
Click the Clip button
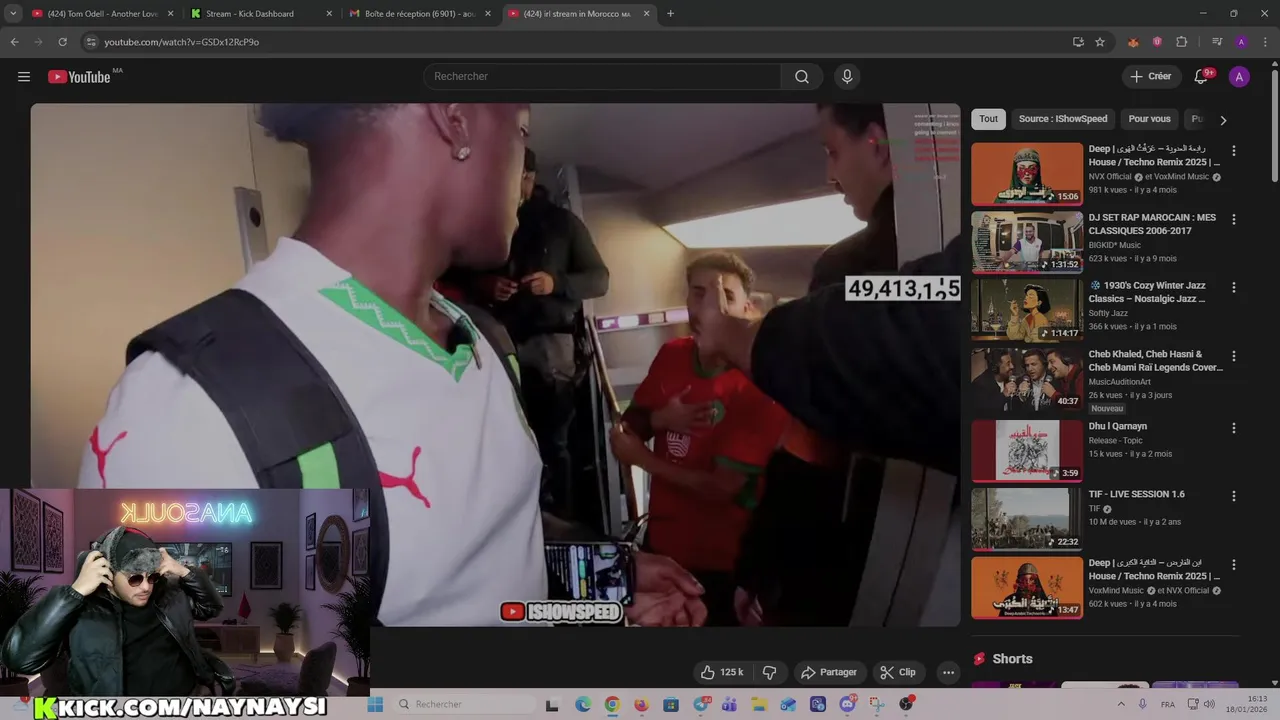(x=898, y=672)
